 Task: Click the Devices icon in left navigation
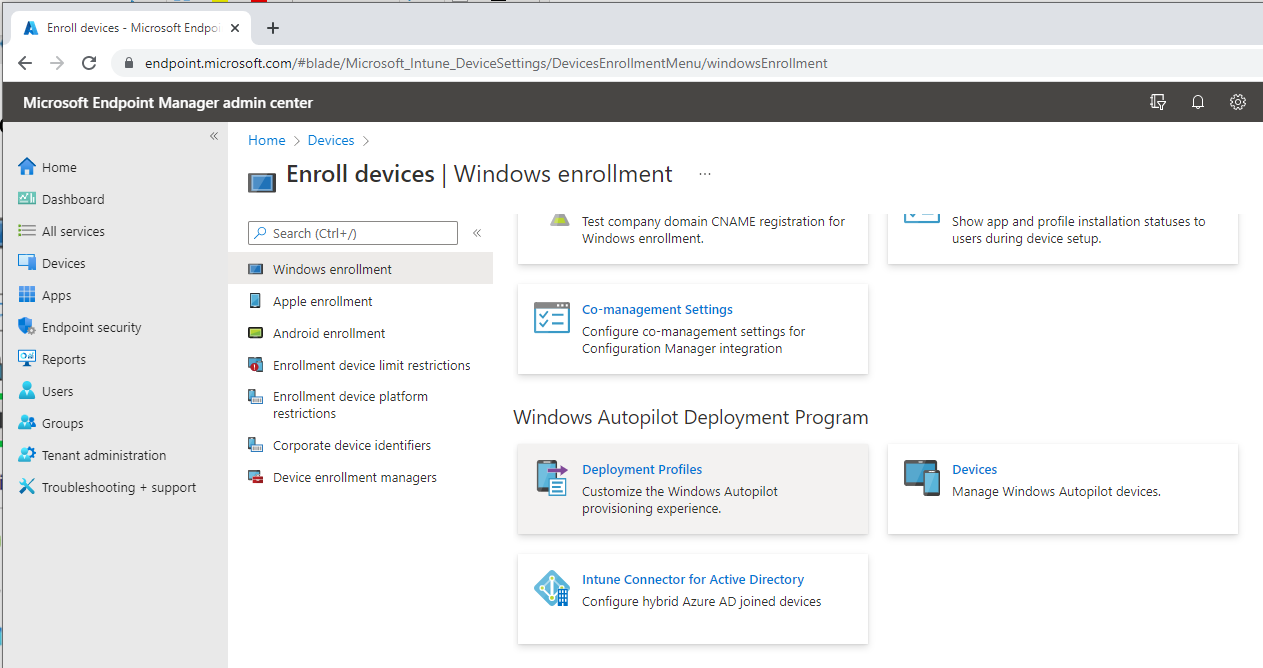pos(27,263)
